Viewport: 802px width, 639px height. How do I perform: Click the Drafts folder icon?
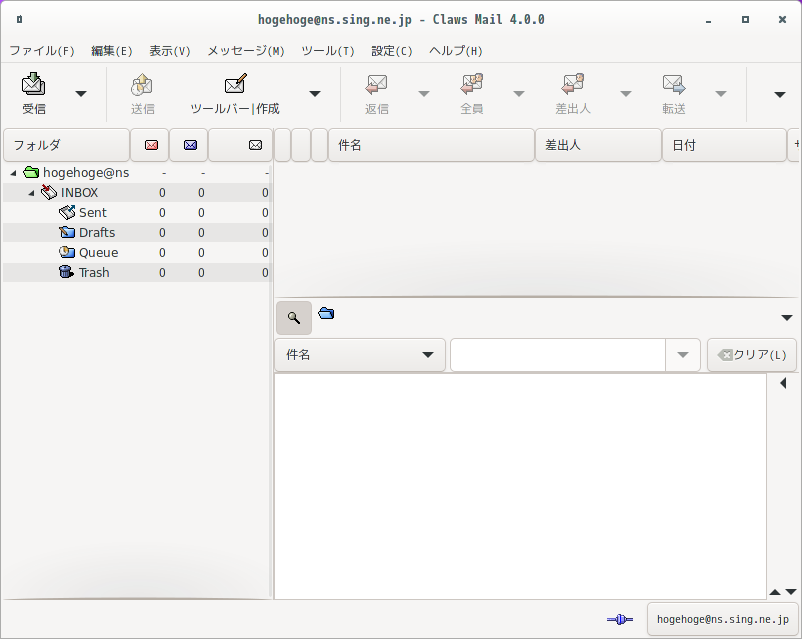coord(66,232)
